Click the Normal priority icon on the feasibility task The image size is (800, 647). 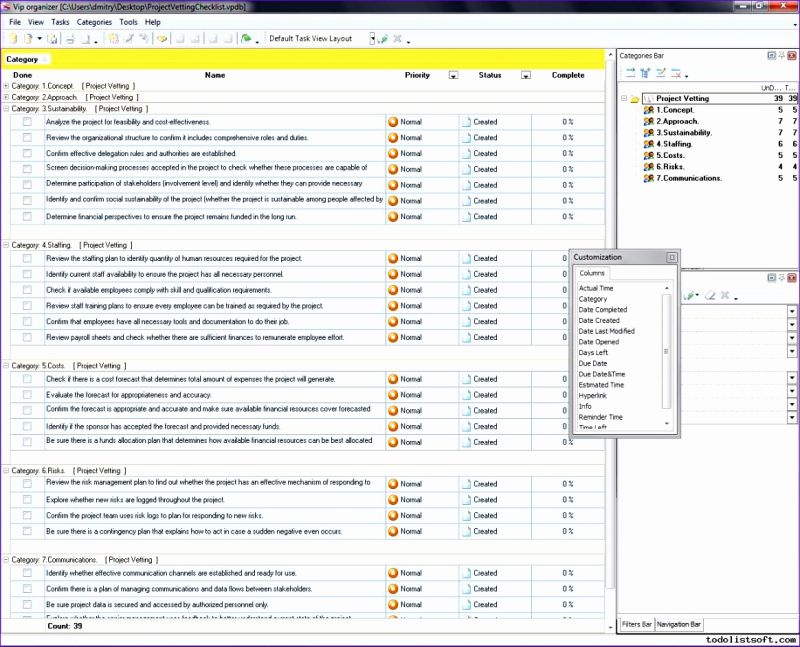coord(393,121)
